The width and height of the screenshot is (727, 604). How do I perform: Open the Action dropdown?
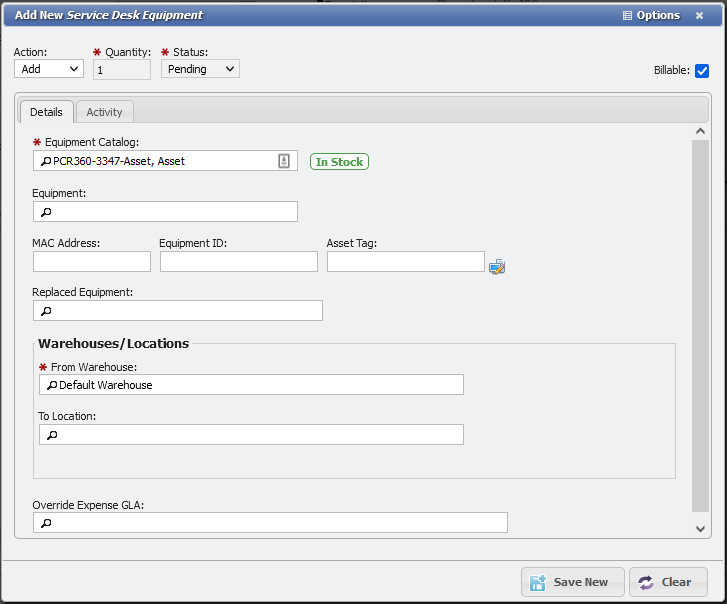[49, 69]
